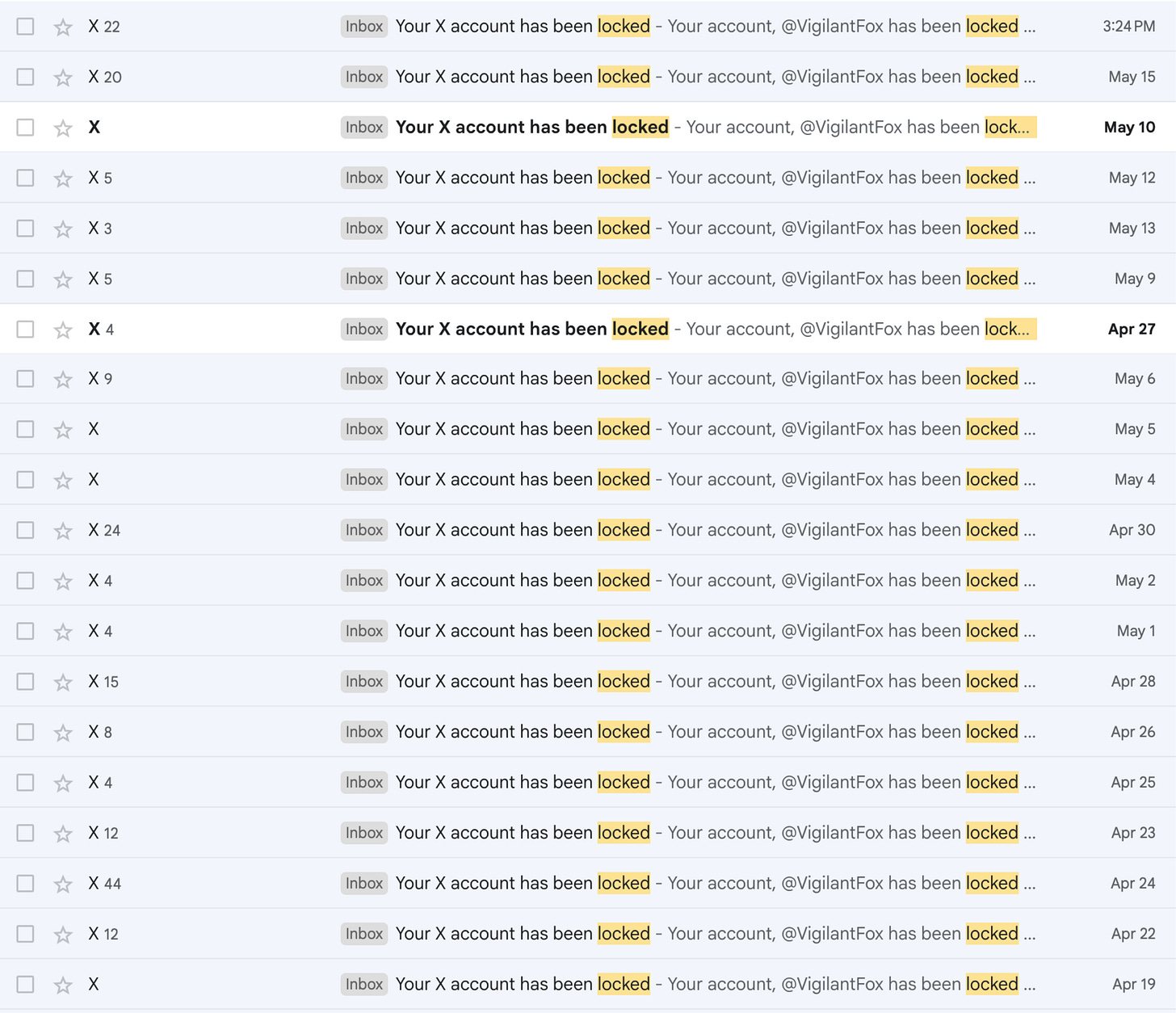Star the unread email dated Apr 27
This screenshot has height=1013, width=1176.
click(x=63, y=330)
